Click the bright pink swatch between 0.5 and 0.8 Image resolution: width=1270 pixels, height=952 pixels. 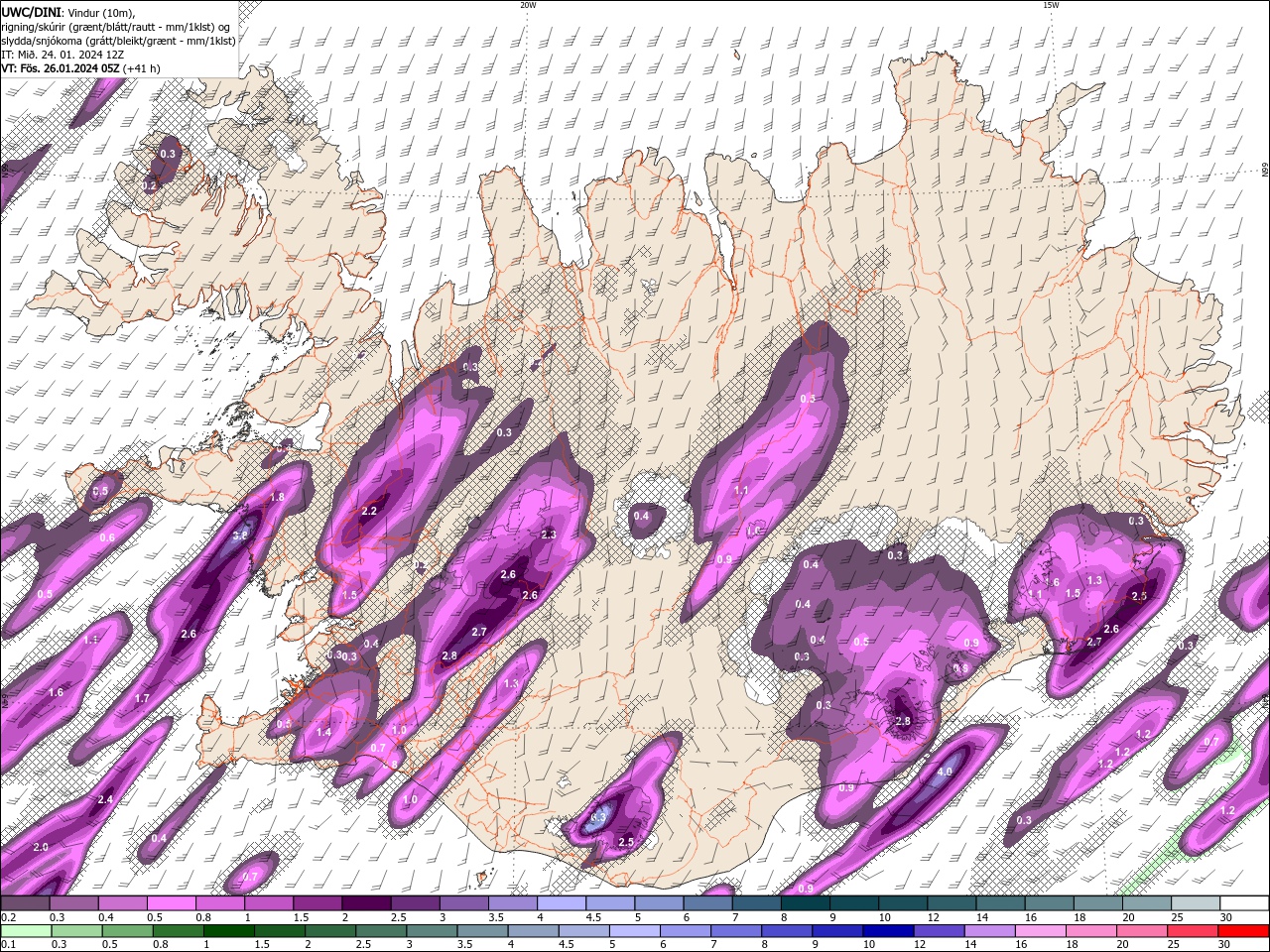tap(171, 902)
